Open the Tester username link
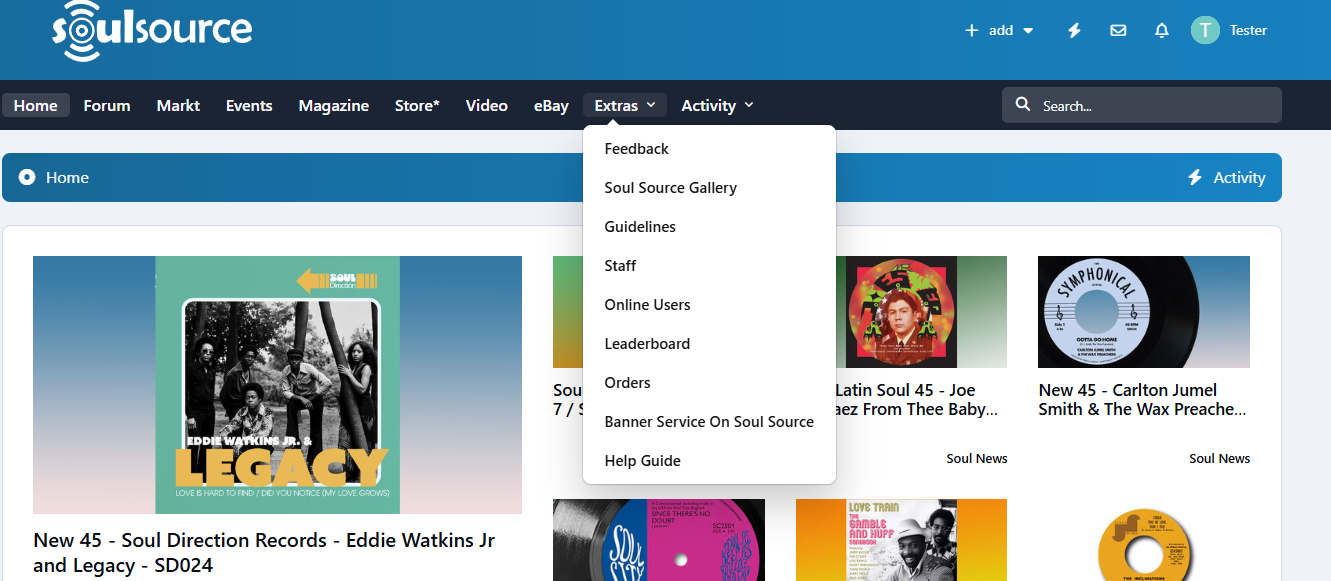The image size is (1331, 581). click(1248, 30)
